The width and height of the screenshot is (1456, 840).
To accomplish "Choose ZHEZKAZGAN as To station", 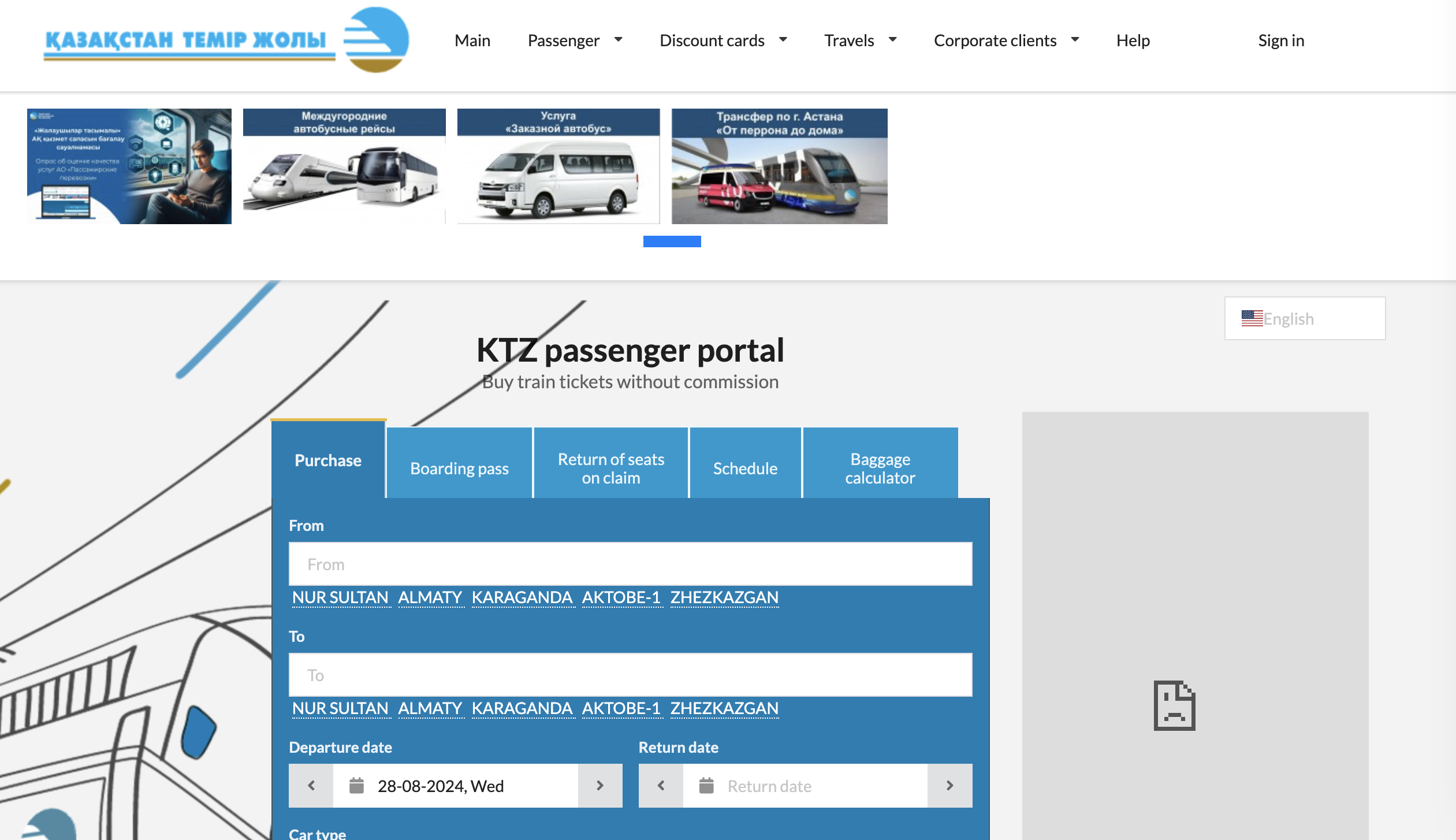I will (725, 708).
